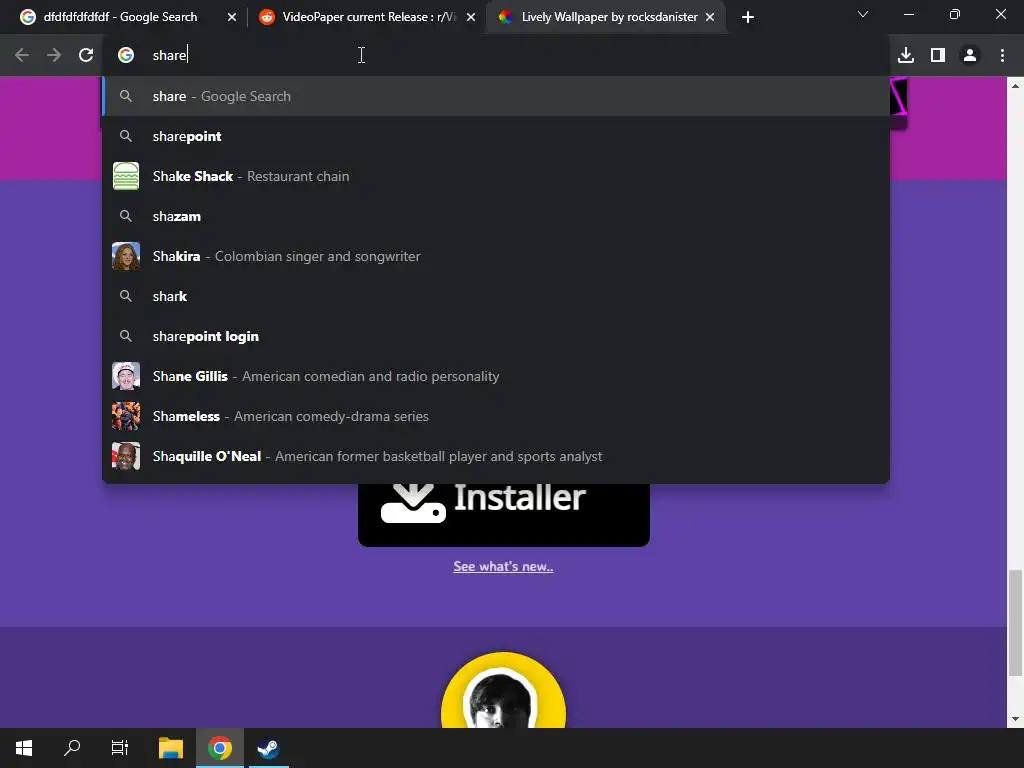Click the Shameless poster thumbnail
Screen dimensions: 1024x768
[x=126, y=416]
